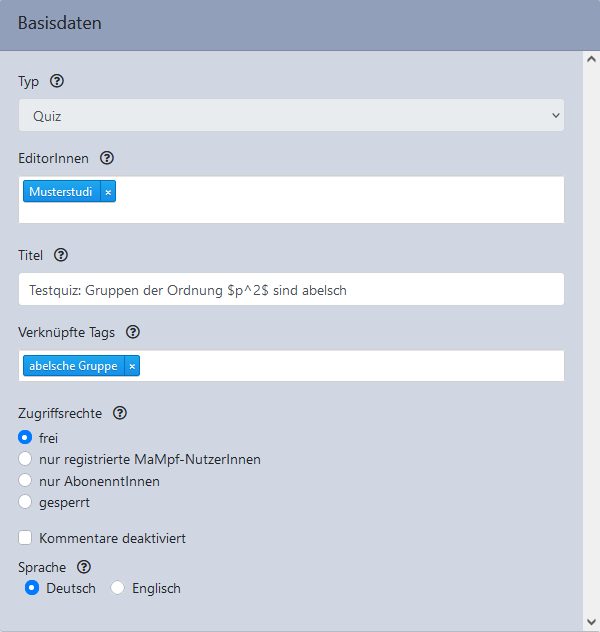Click into the Titel text field
The height and width of the screenshot is (632, 600).
(x=291, y=290)
